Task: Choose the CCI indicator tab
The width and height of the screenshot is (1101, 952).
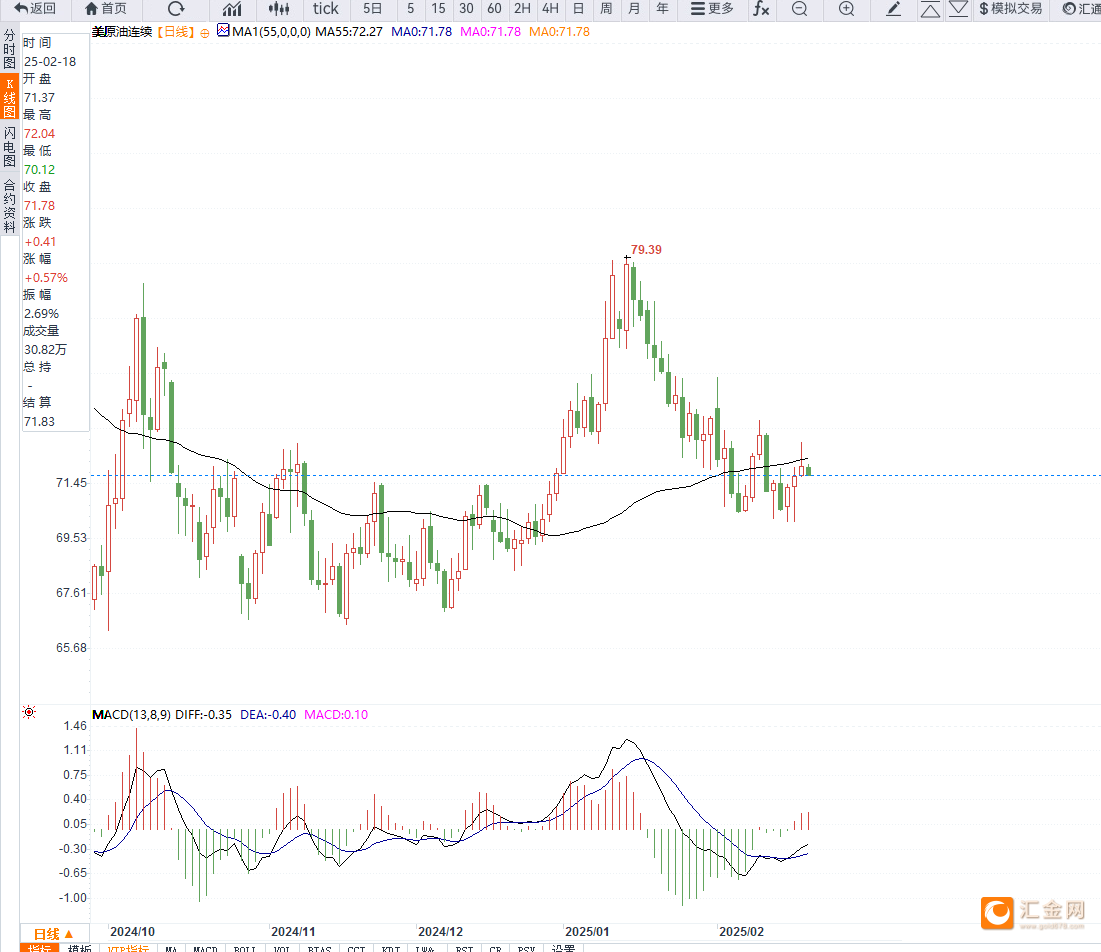Action: pyautogui.click(x=356, y=948)
